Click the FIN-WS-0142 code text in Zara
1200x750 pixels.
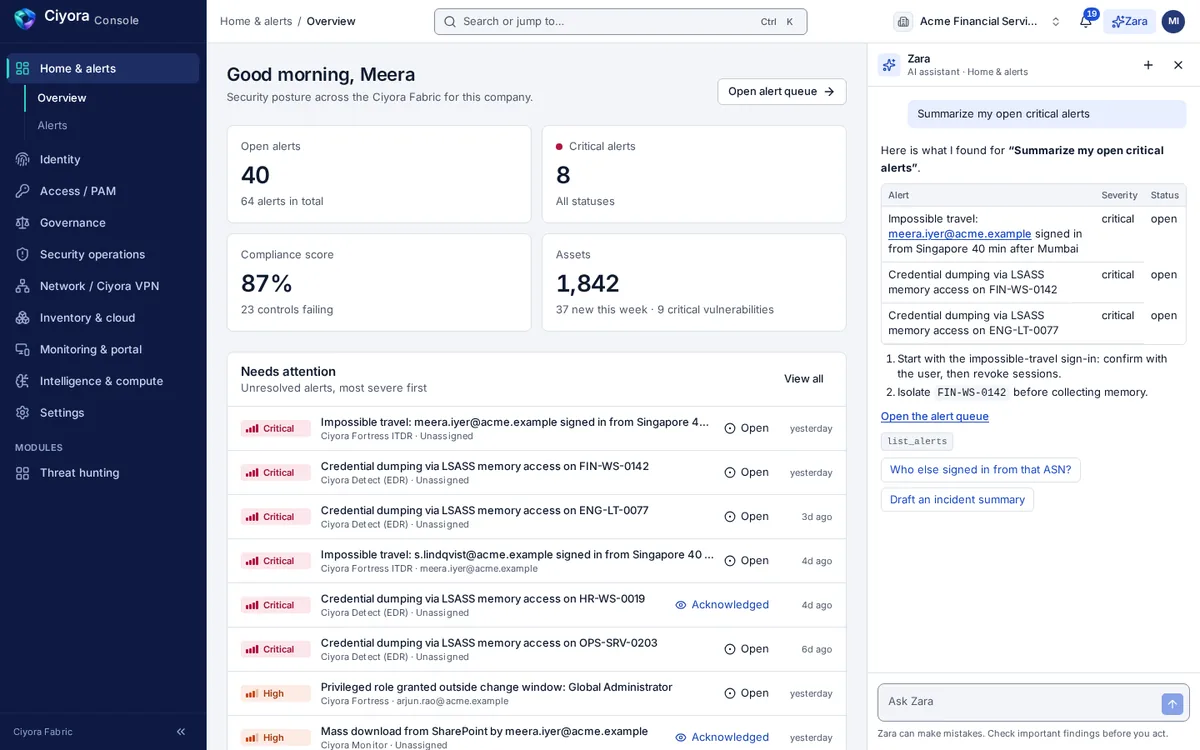(971, 393)
